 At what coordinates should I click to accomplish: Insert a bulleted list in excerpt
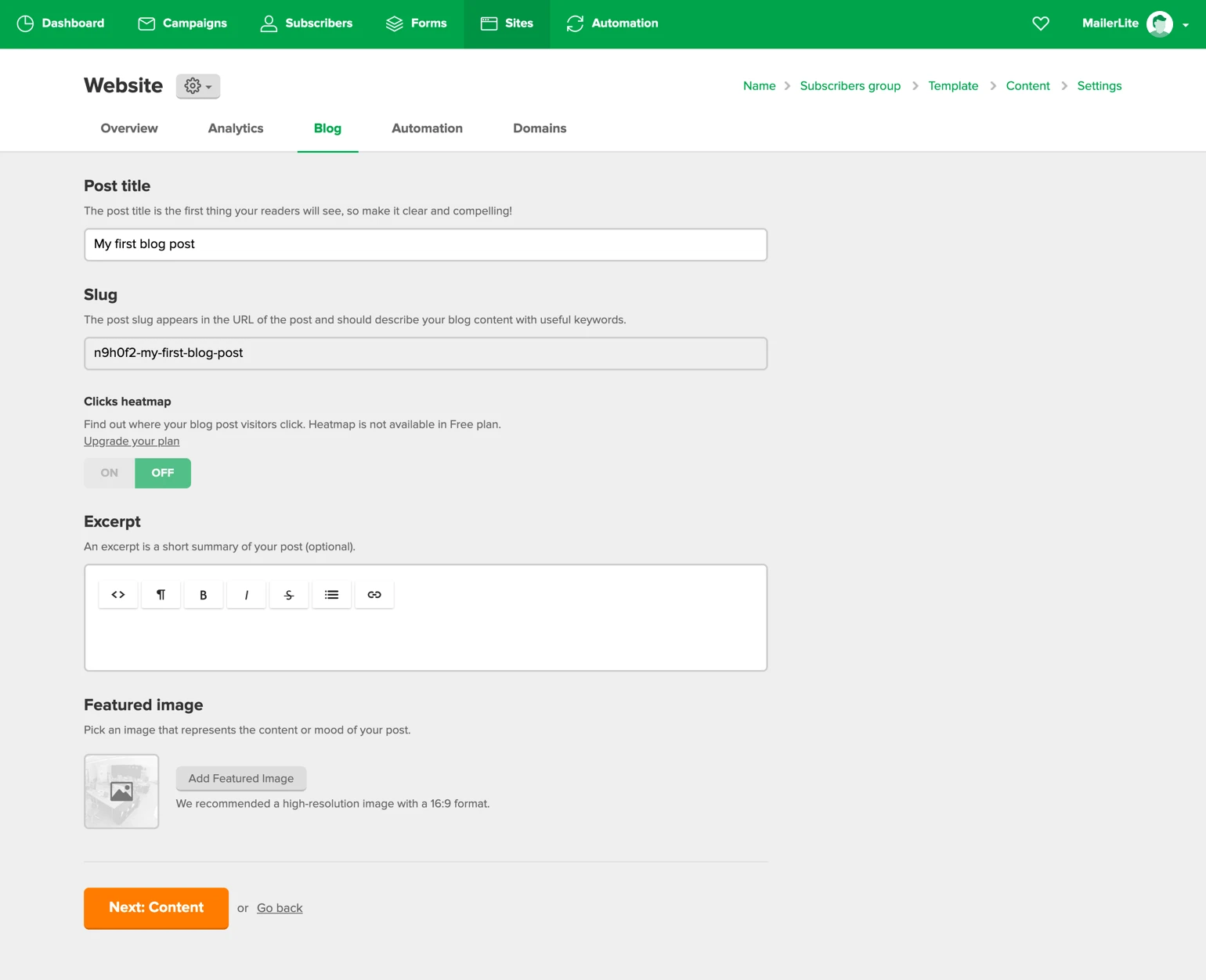coord(331,595)
